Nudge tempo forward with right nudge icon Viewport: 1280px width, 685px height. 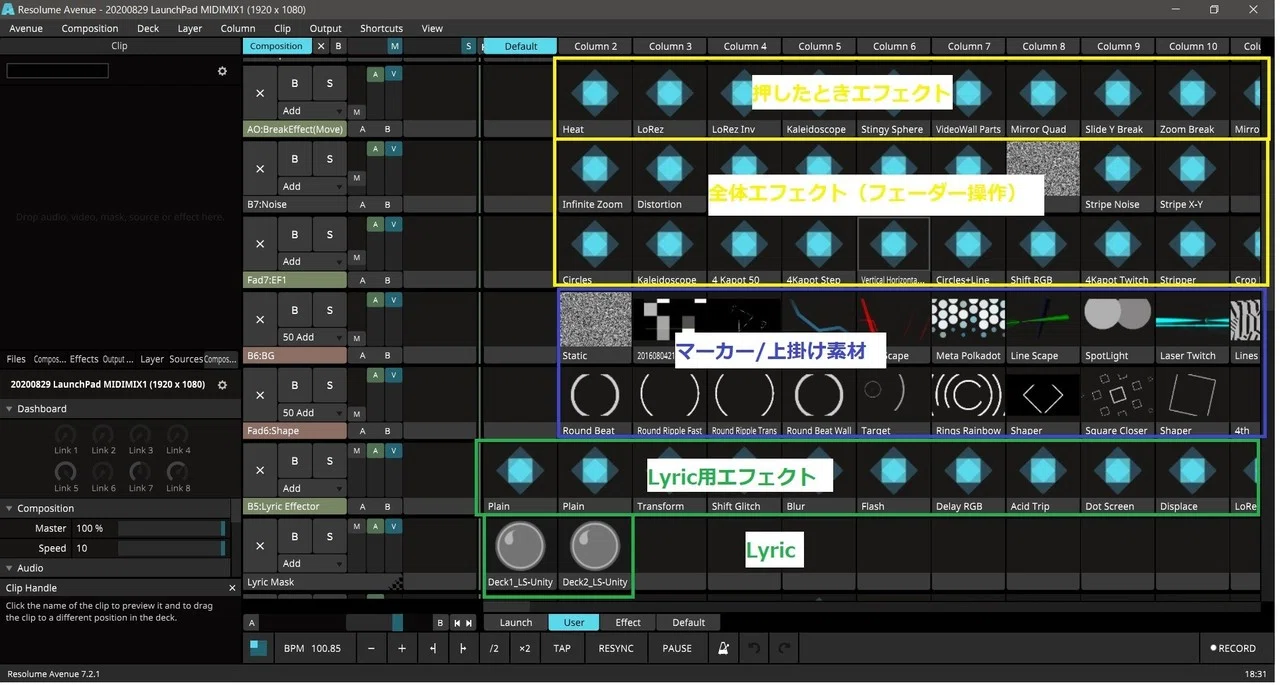463,648
